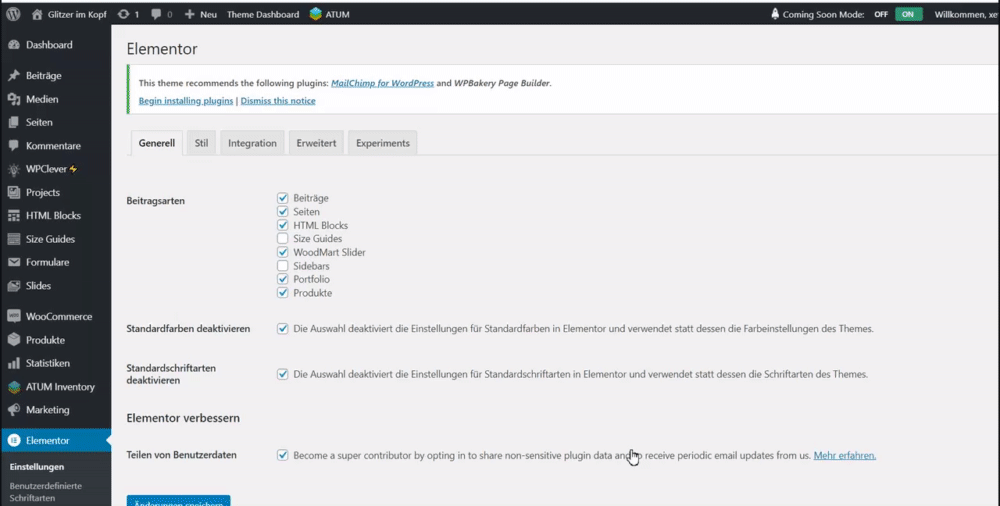
Task: Click the Medien sidebar icon
Action: coord(13,99)
